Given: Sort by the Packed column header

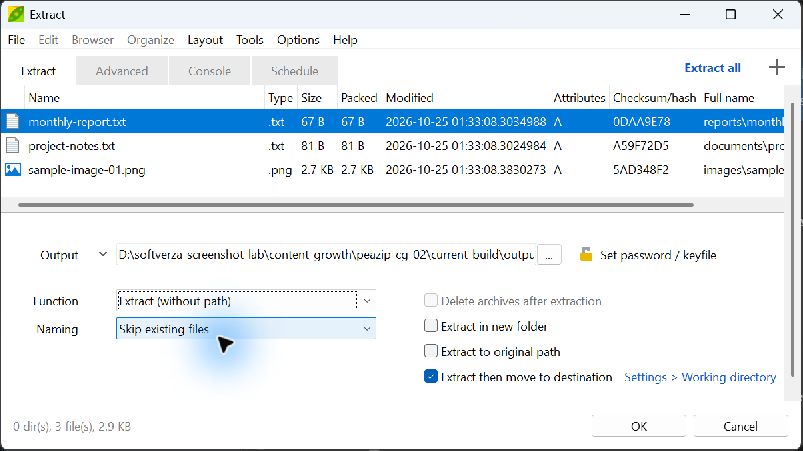Looking at the screenshot, I should pyautogui.click(x=358, y=97).
